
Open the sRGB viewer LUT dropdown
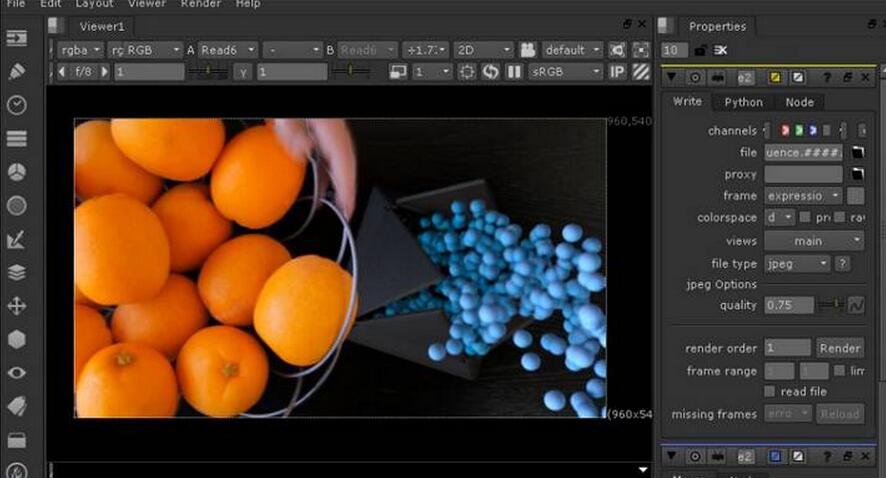pyautogui.click(x=565, y=72)
